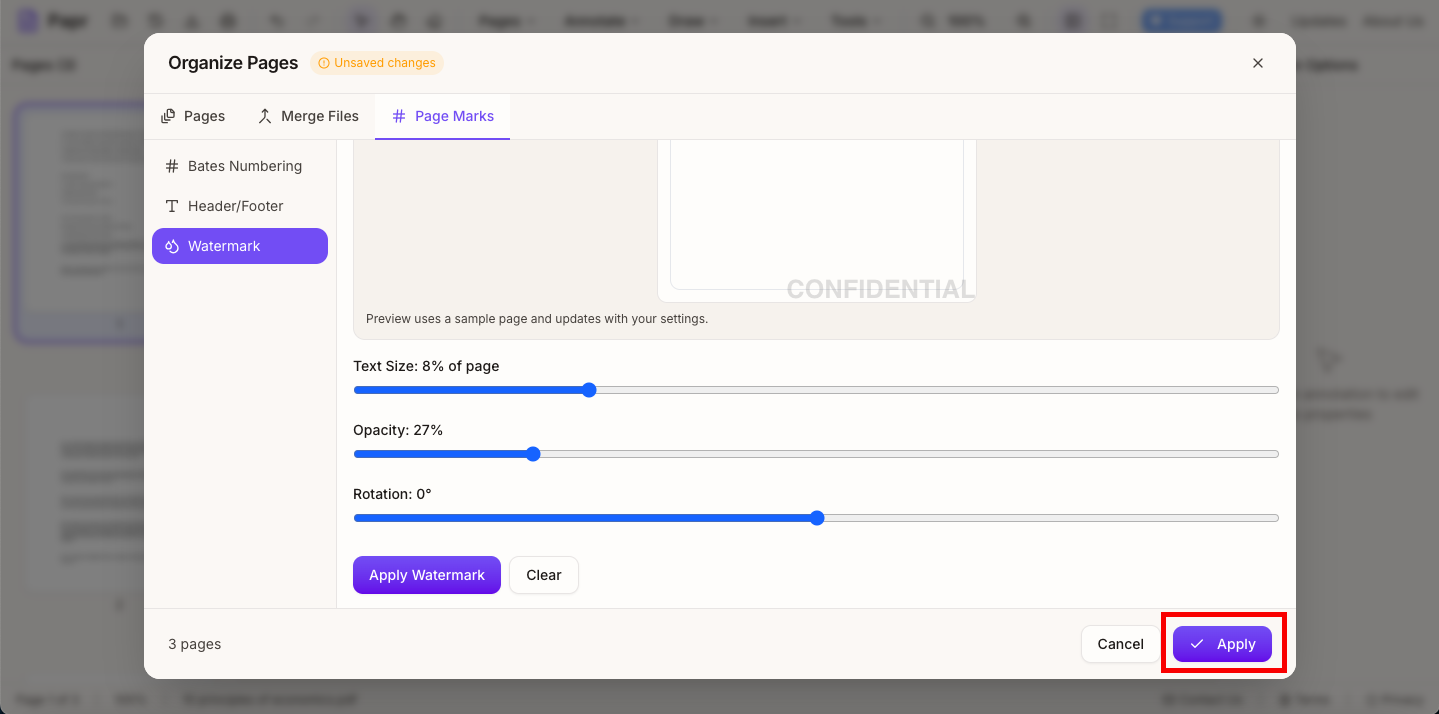
Task: Select the first page thumbnail on the left
Action: (x=82, y=222)
